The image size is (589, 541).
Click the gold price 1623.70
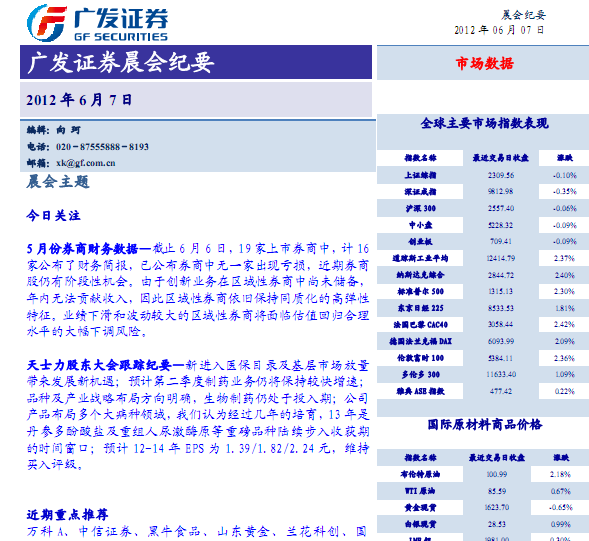tap(497, 508)
